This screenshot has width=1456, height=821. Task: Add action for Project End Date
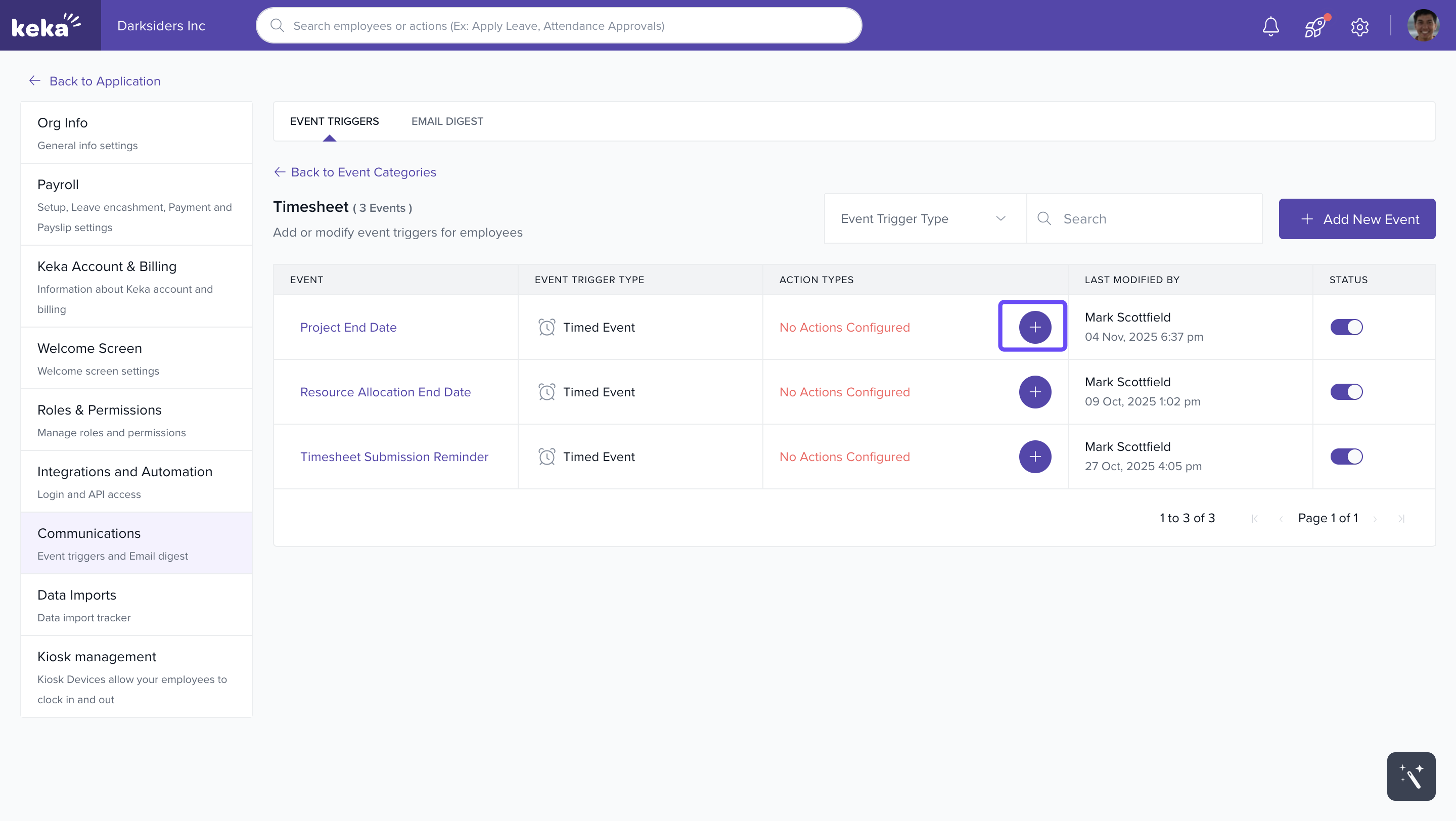click(x=1034, y=327)
